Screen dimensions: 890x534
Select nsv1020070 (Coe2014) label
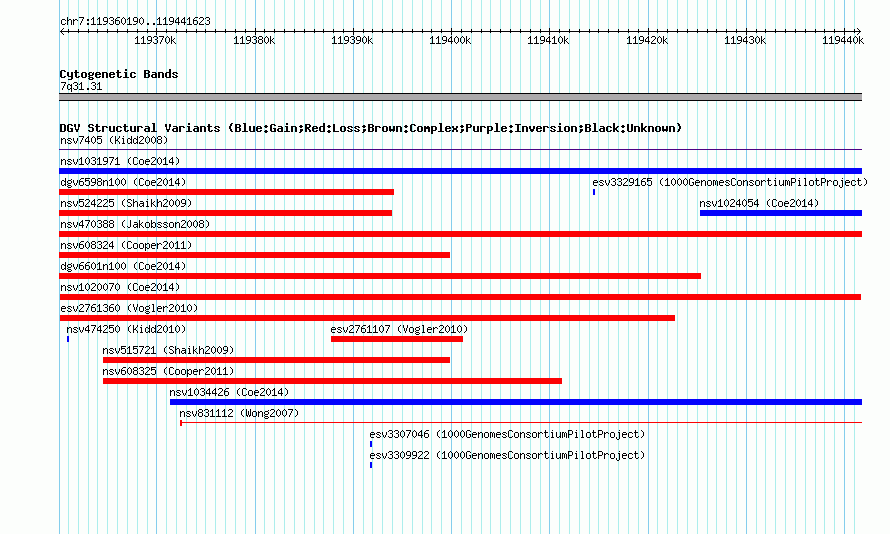tap(120, 287)
